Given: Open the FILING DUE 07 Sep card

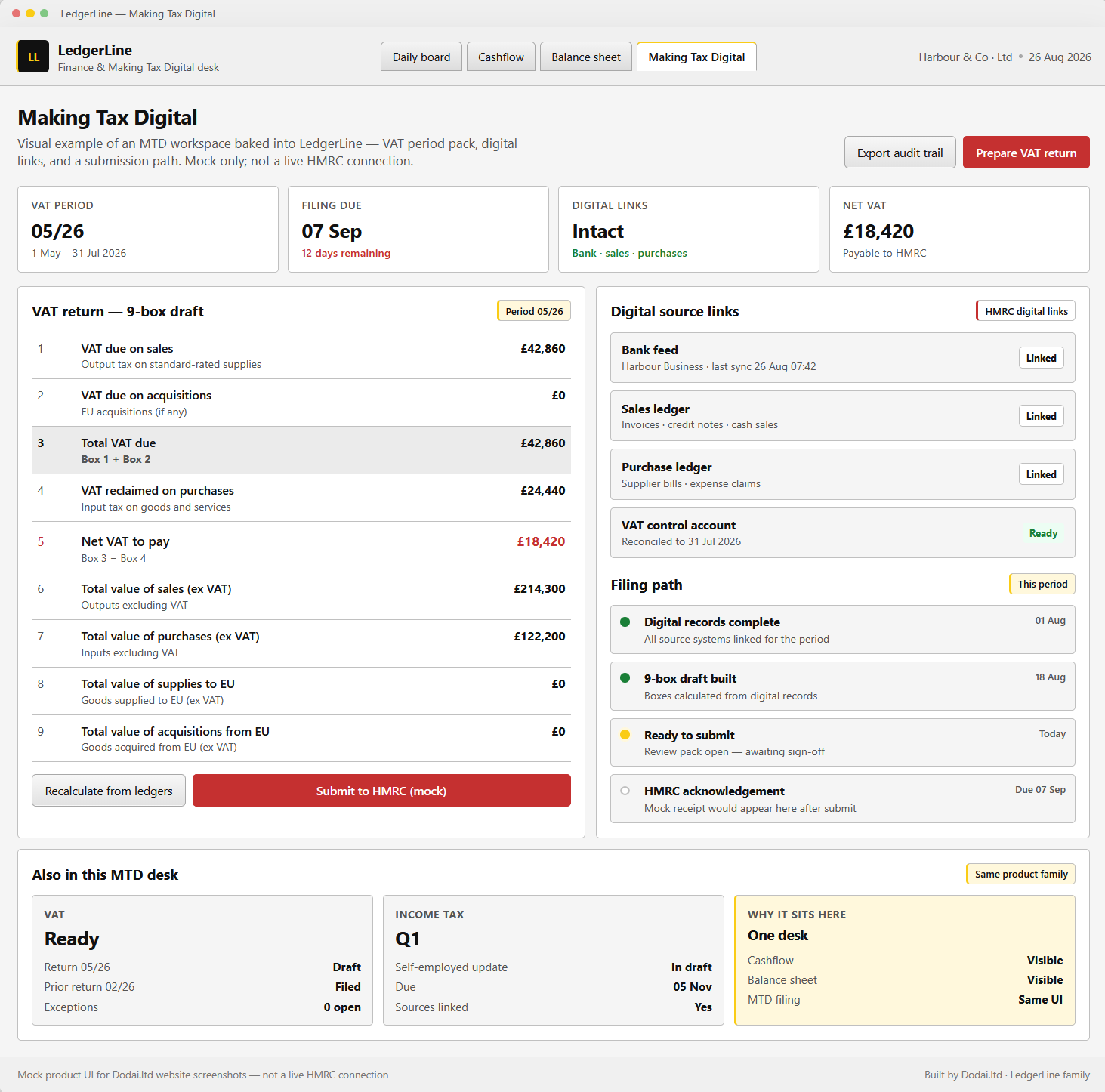Looking at the screenshot, I should click(x=418, y=229).
